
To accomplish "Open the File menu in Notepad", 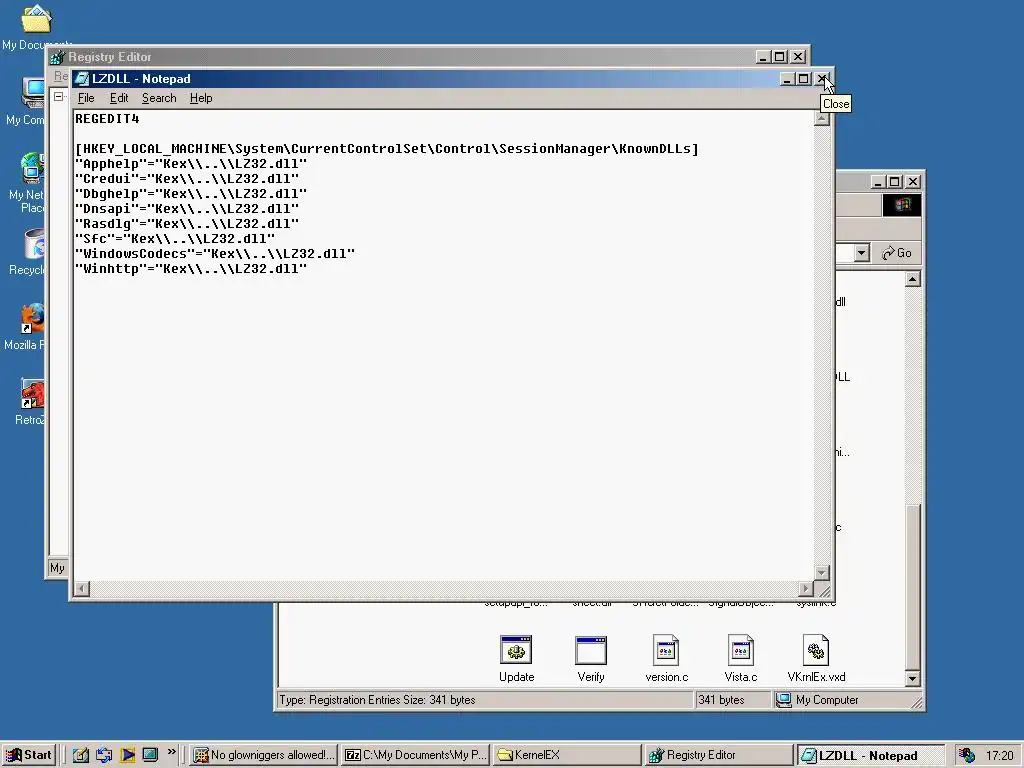I will (x=86, y=98).
